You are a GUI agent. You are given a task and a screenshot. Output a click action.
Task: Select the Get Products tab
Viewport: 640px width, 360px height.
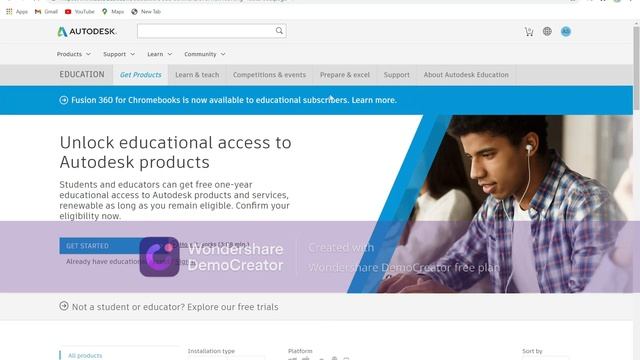coord(140,75)
